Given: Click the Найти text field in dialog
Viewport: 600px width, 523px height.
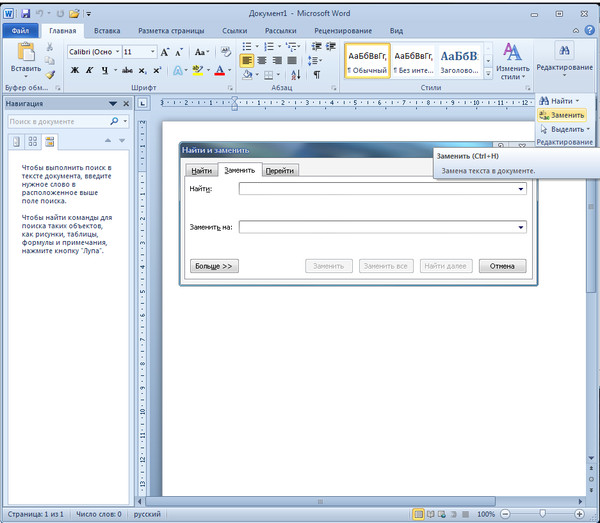Looking at the screenshot, I should [383, 189].
